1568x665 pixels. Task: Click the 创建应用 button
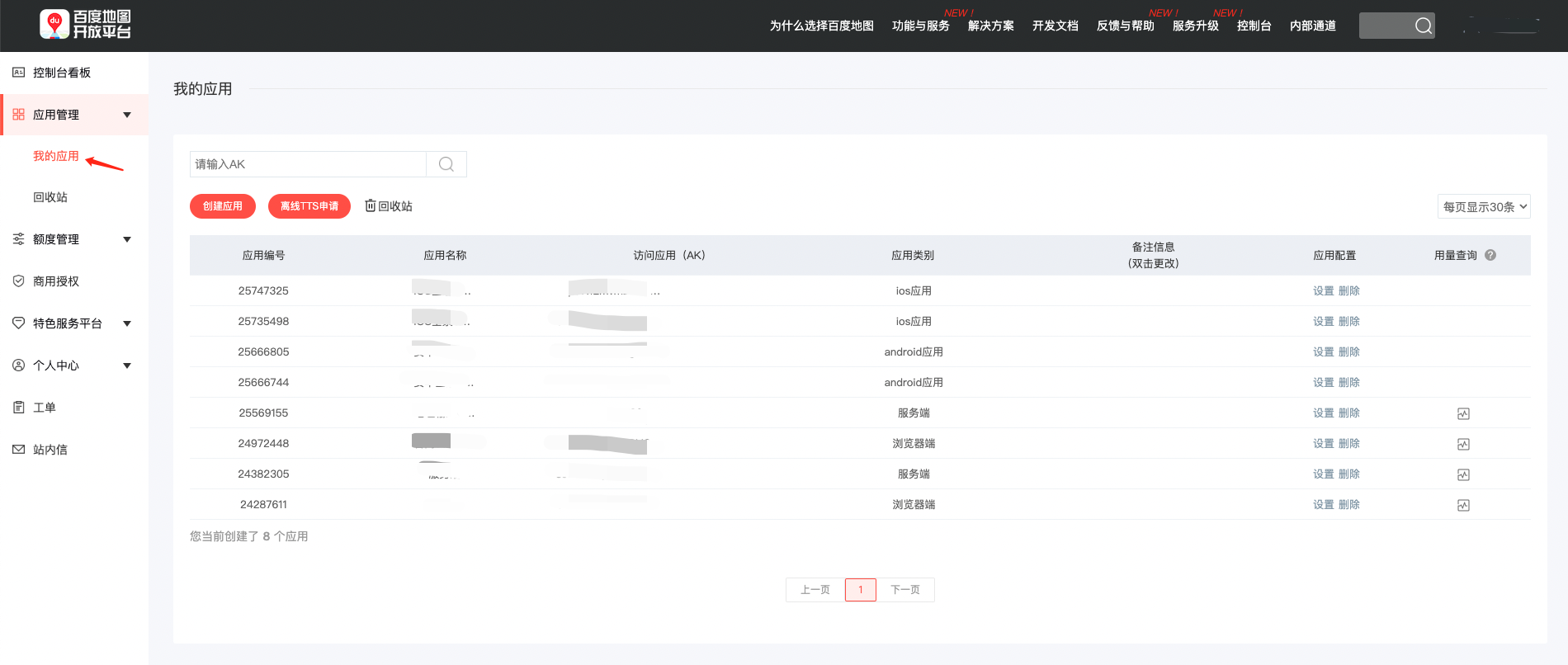click(x=223, y=206)
